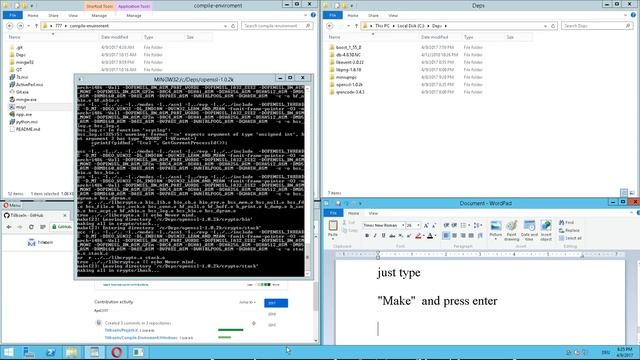The width and height of the screenshot is (640, 360).
Task: Click the text highlight color swatch
Action: 418,236
